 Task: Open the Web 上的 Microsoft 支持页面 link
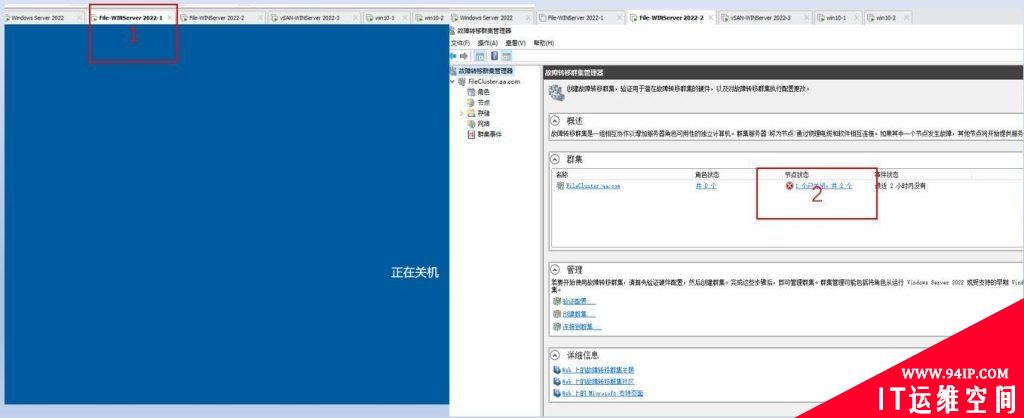click(x=603, y=393)
